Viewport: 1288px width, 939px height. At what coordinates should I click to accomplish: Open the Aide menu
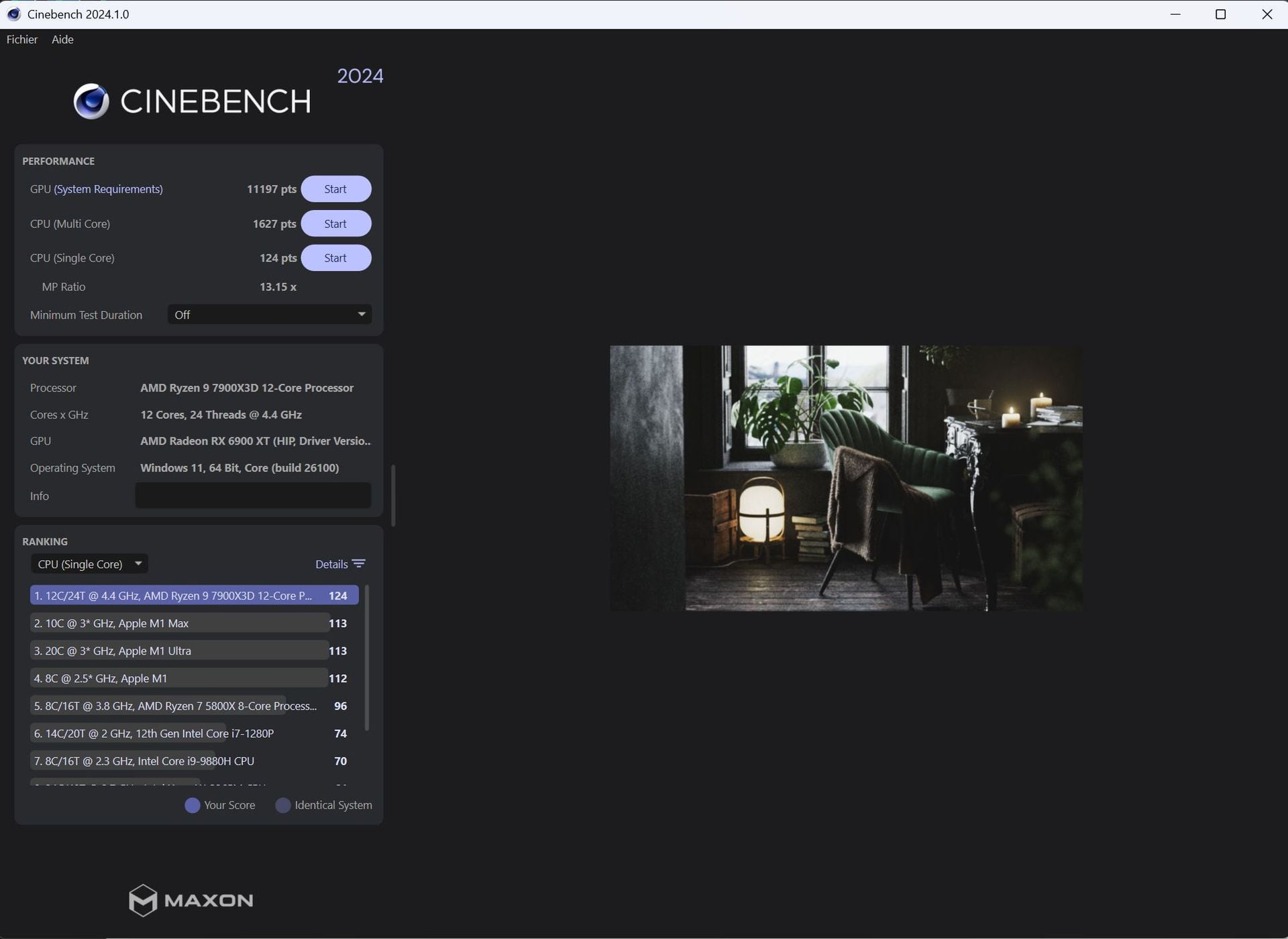click(x=62, y=40)
